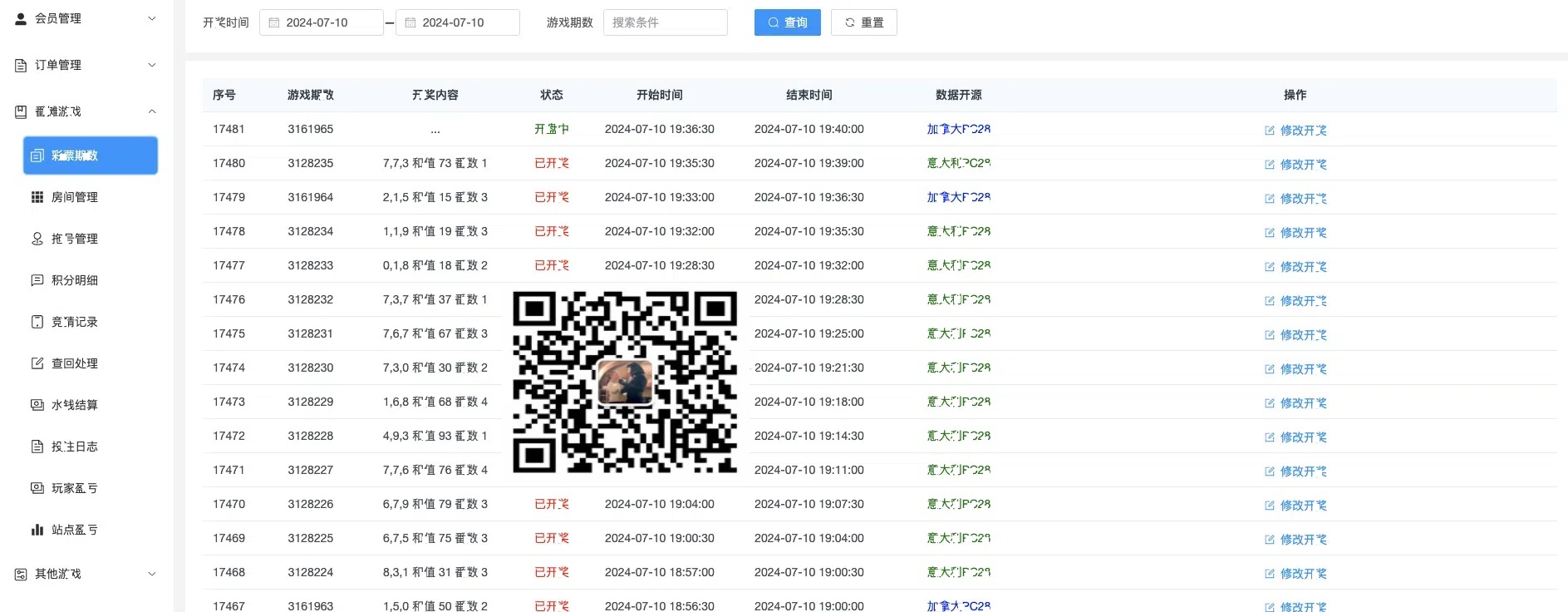Click start time 2024-07-10 19:33:00

(660, 197)
